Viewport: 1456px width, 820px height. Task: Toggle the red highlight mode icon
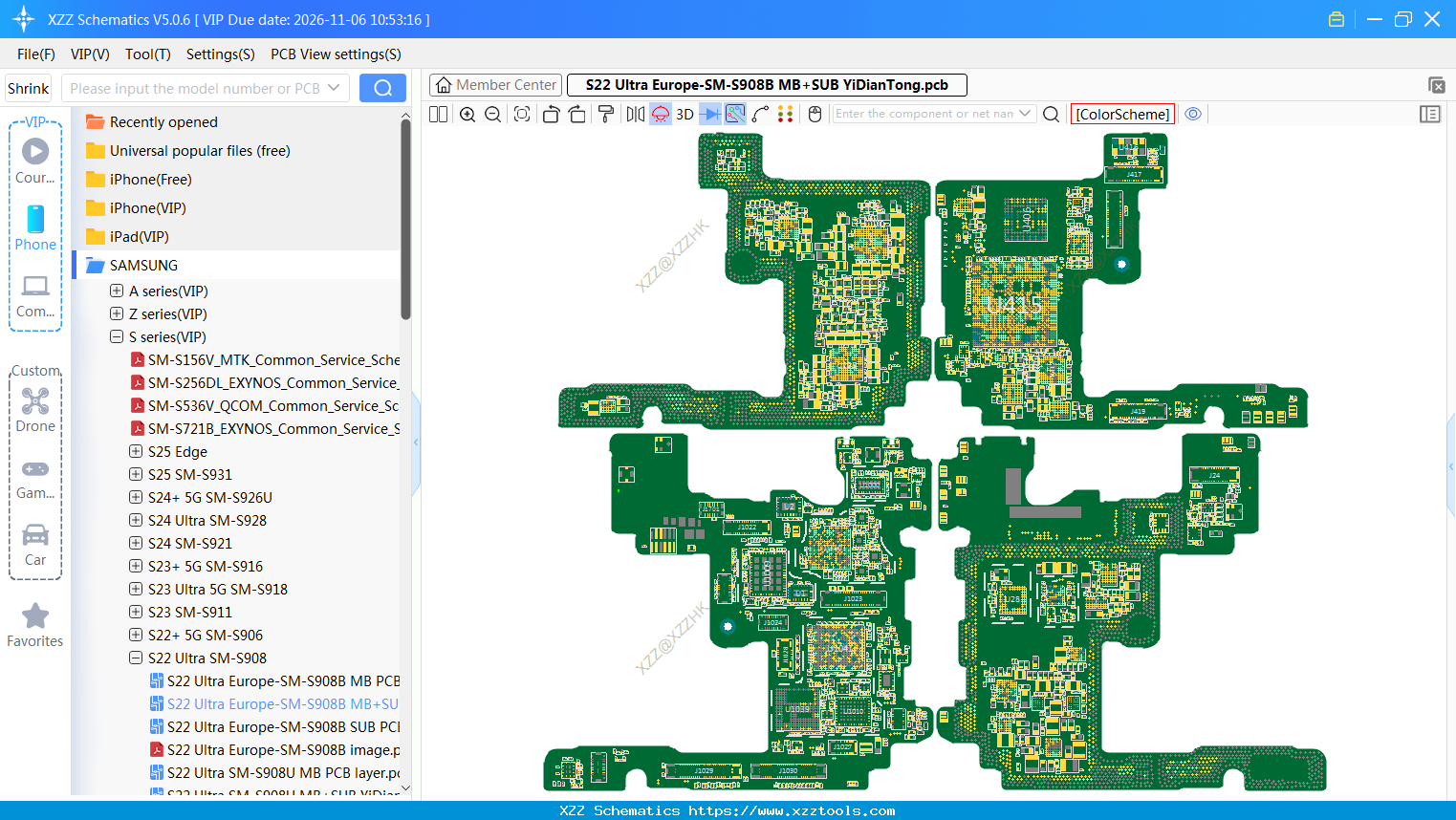(x=661, y=115)
